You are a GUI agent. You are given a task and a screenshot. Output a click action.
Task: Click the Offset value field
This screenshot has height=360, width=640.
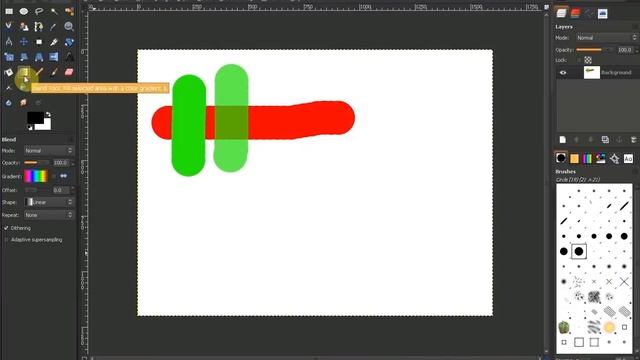pos(61,190)
